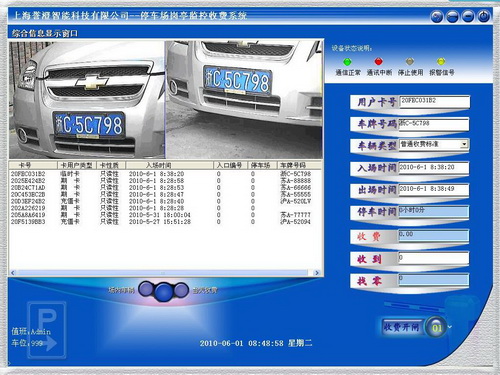Open the 车辆类型 dropdown arrow
Image resolution: width=500 pixels, height=375 pixels.
[464, 144]
